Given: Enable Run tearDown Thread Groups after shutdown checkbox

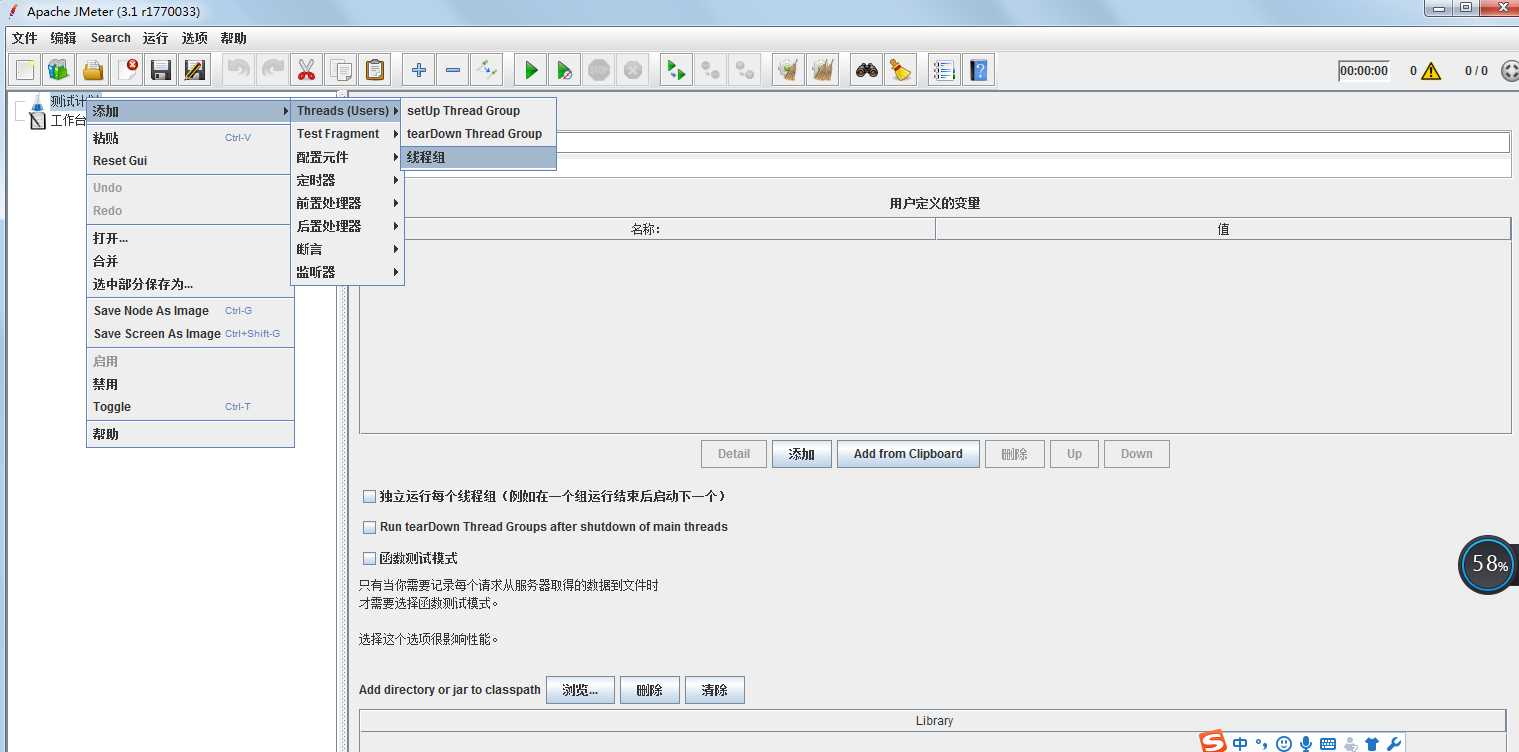Looking at the screenshot, I should [x=369, y=527].
